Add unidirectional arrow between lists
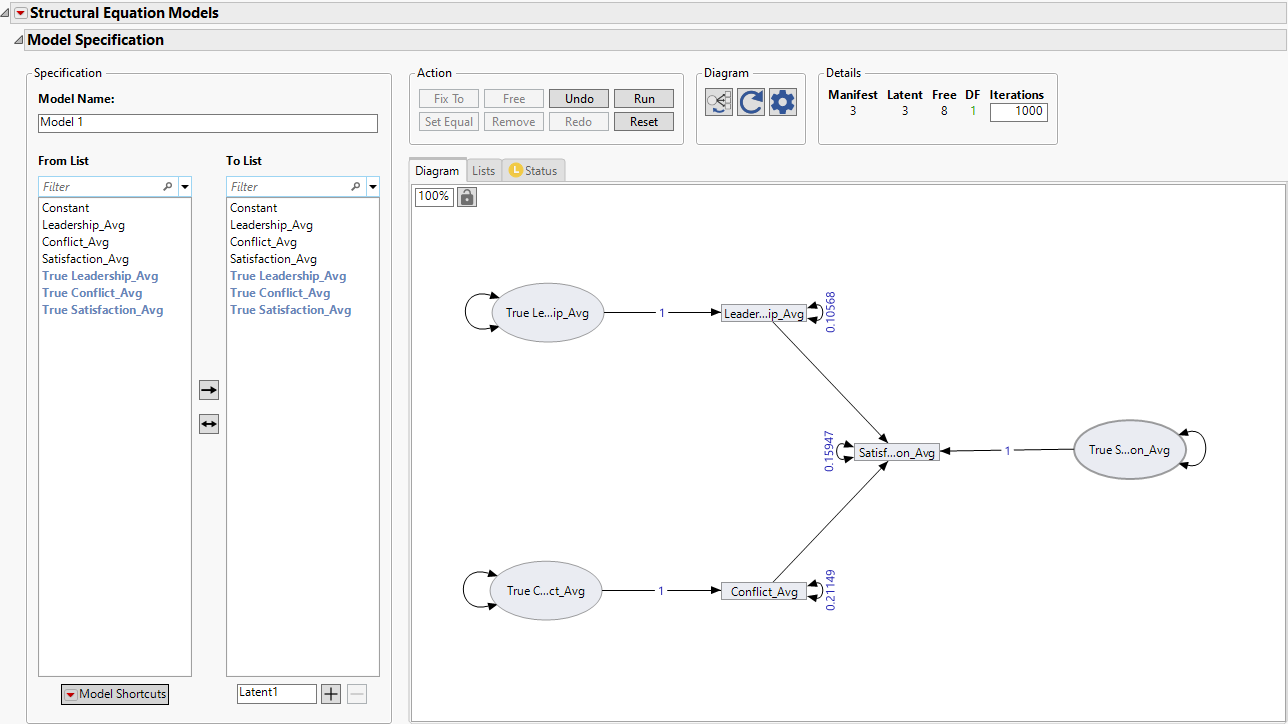This screenshot has width=1288, height=724. (x=209, y=390)
